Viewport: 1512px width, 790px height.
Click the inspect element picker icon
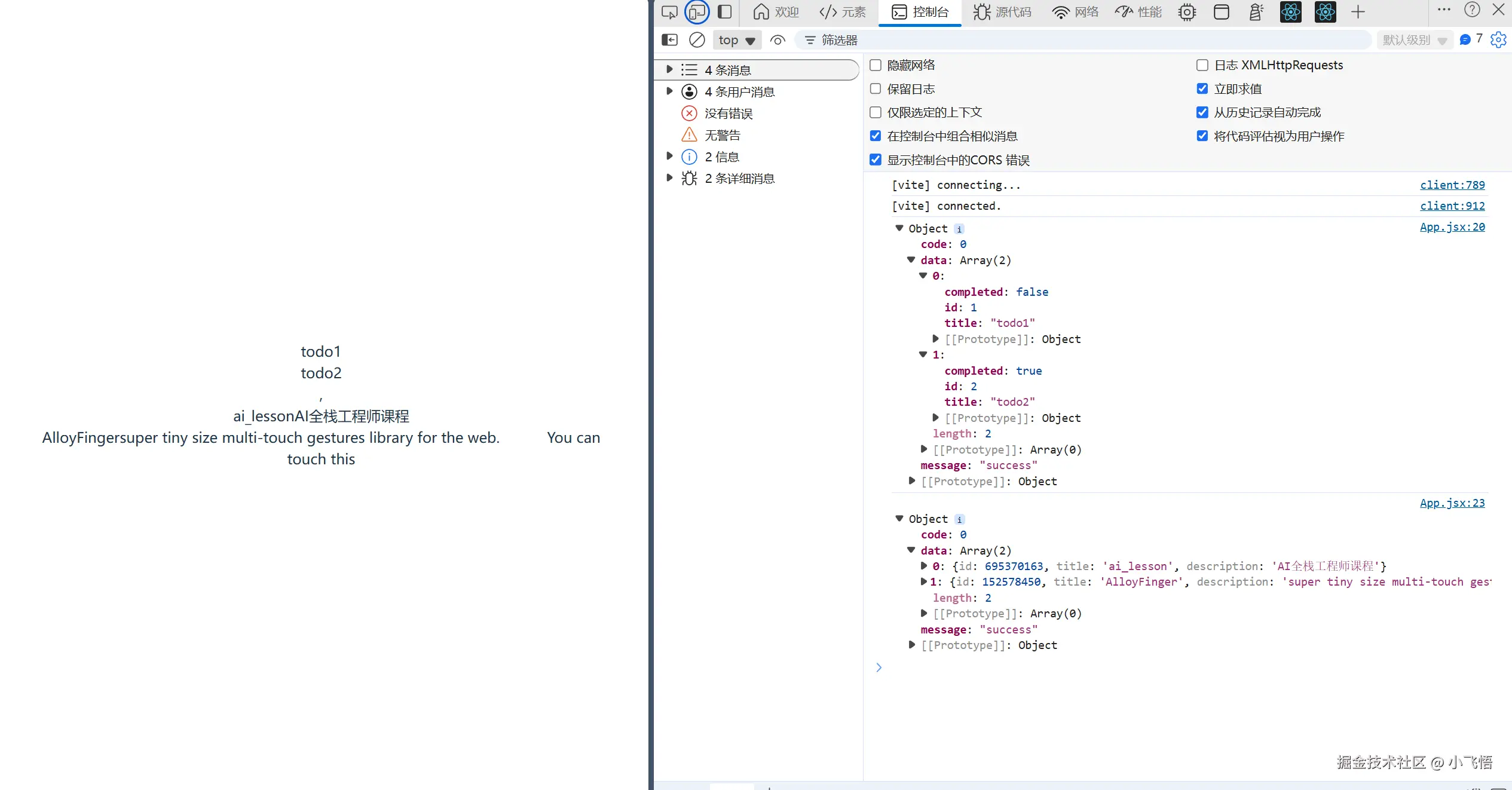(x=669, y=12)
